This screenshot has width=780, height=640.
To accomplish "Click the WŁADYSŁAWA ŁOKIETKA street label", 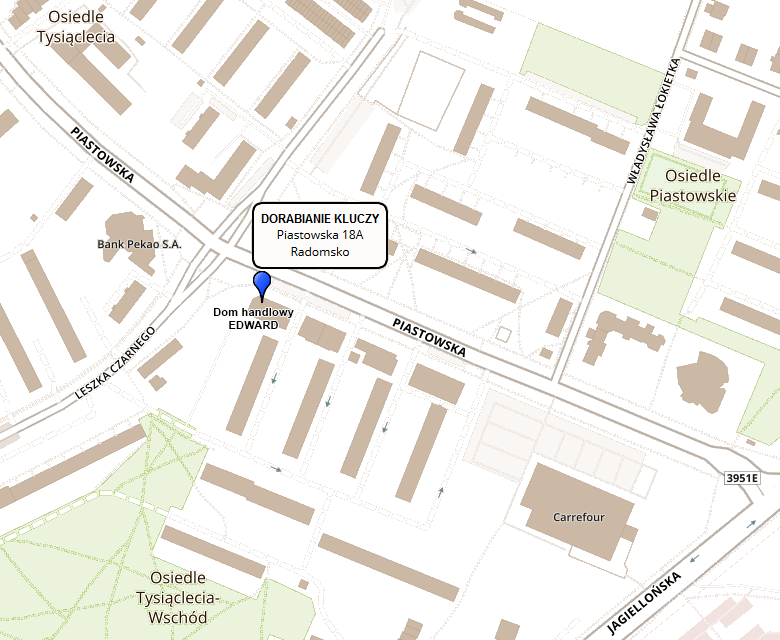I will pyautogui.click(x=652, y=122).
